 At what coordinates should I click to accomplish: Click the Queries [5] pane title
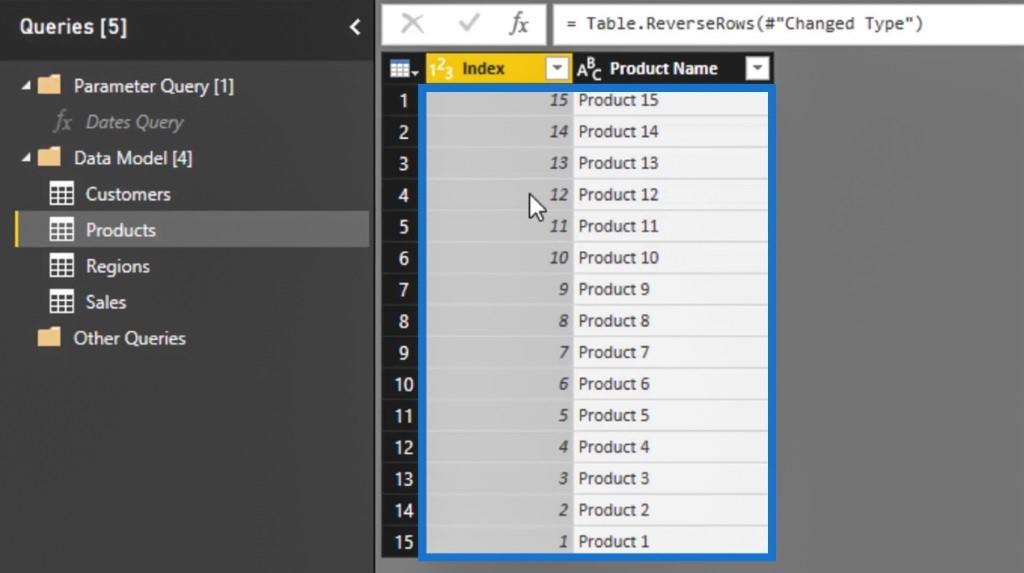coord(73,27)
